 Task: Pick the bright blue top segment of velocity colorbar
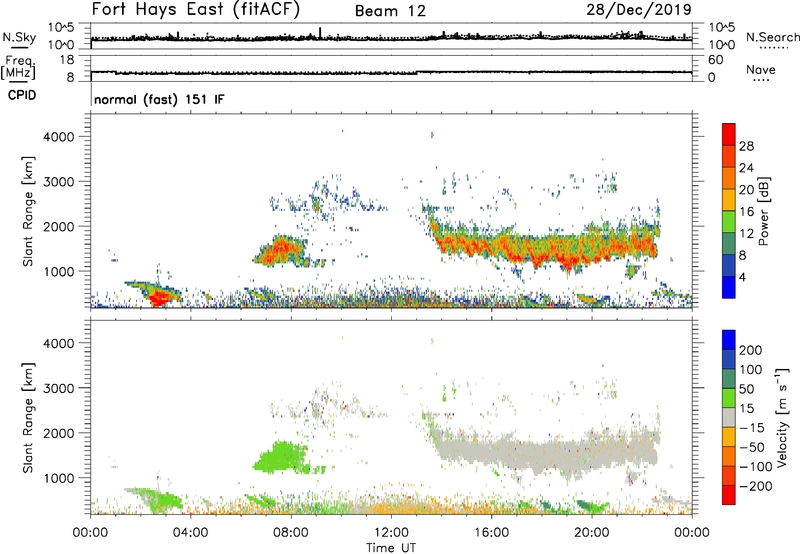(729, 340)
